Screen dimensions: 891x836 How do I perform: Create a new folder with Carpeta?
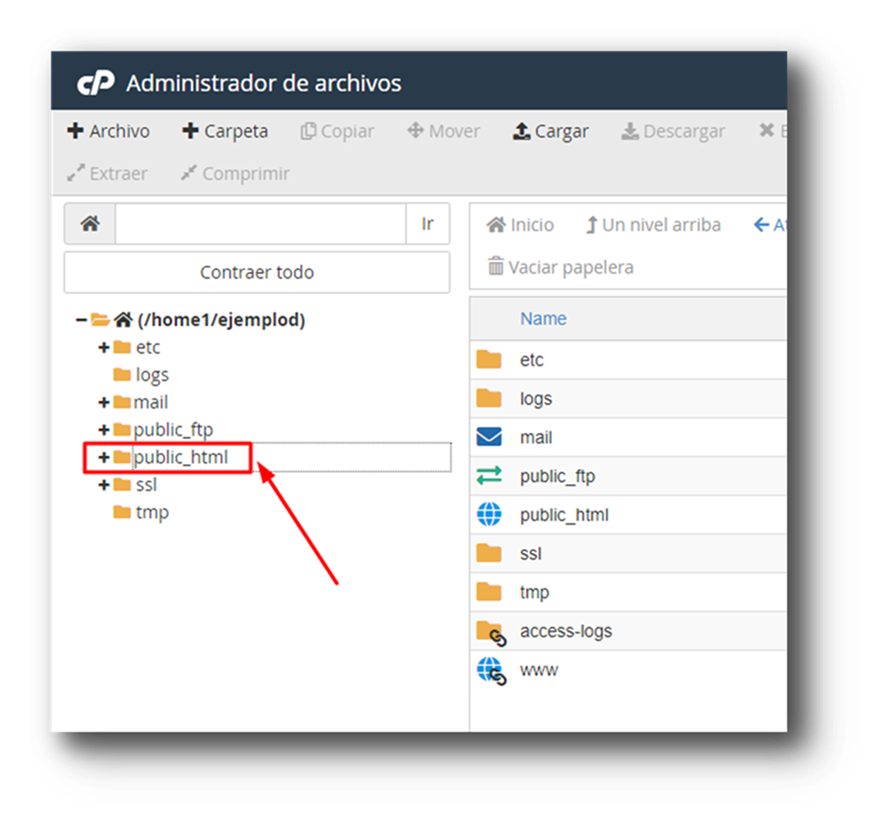pyautogui.click(x=225, y=131)
